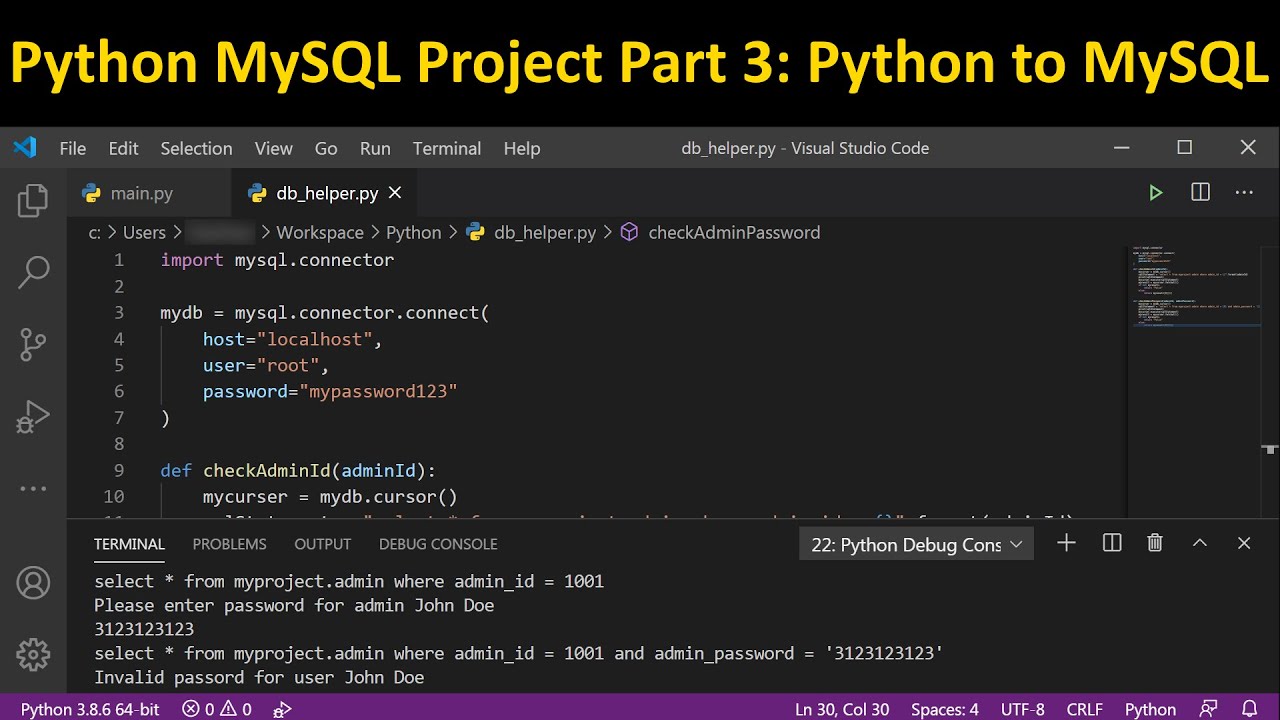The width and height of the screenshot is (1280, 720).
Task: Click 'Workspace' breadcrumb segment
Action: pyautogui.click(x=320, y=232)
